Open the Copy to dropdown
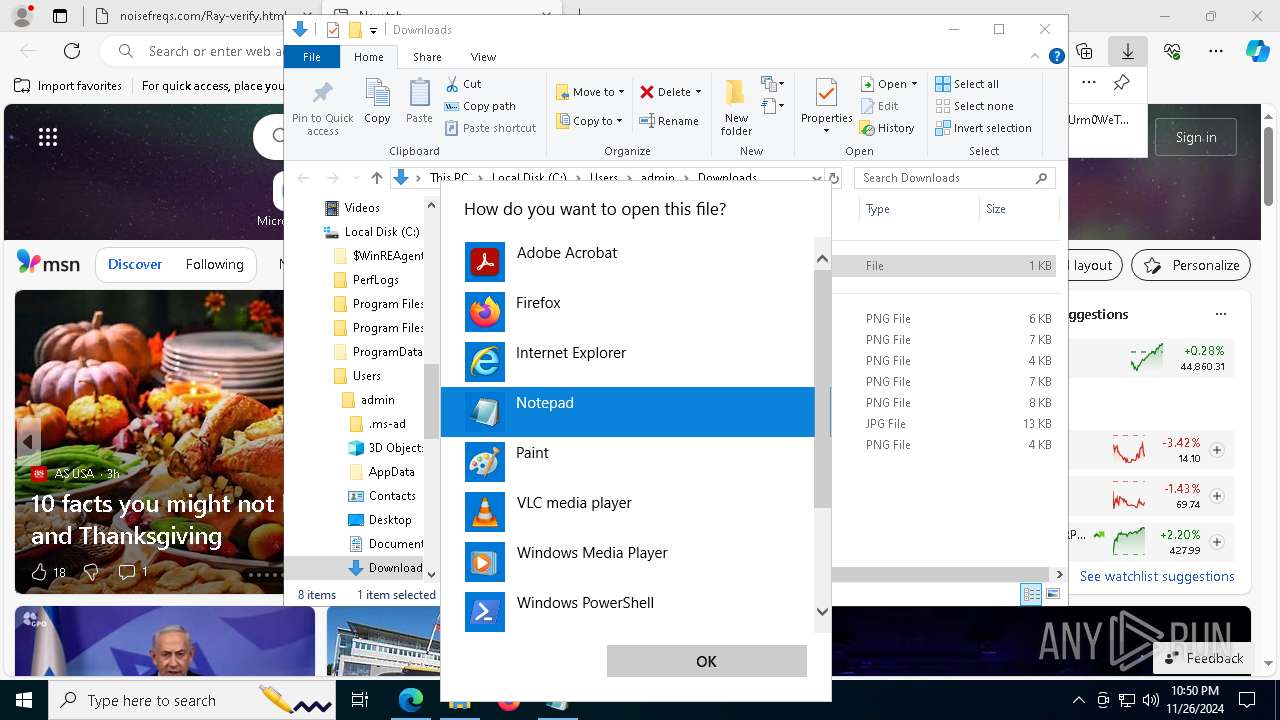 [x=590, y=121]
